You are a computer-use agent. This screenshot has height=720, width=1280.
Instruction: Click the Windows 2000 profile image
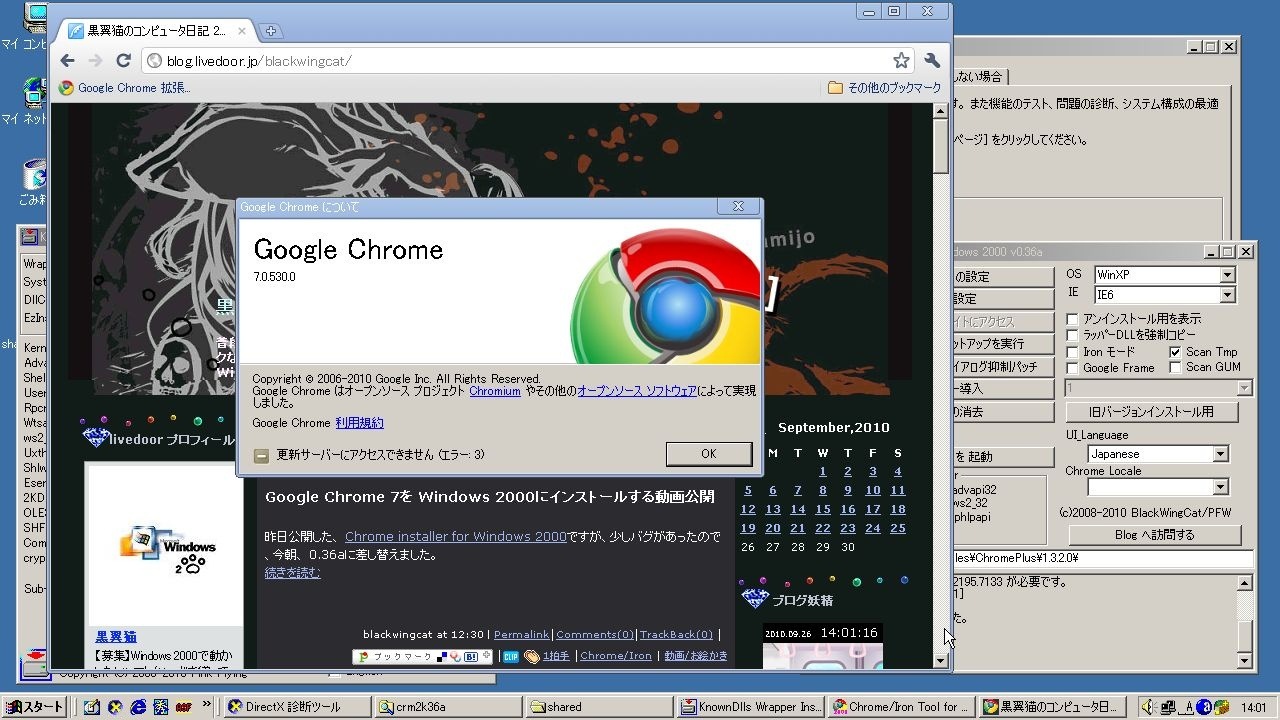pos(165,545)
